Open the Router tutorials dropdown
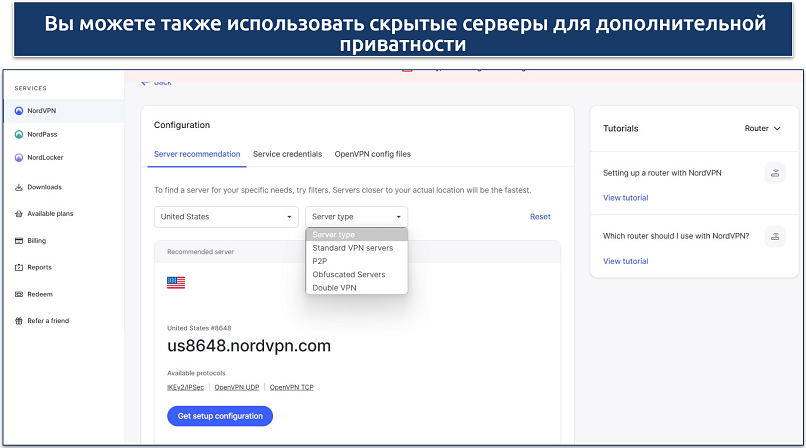 [763, 128]
